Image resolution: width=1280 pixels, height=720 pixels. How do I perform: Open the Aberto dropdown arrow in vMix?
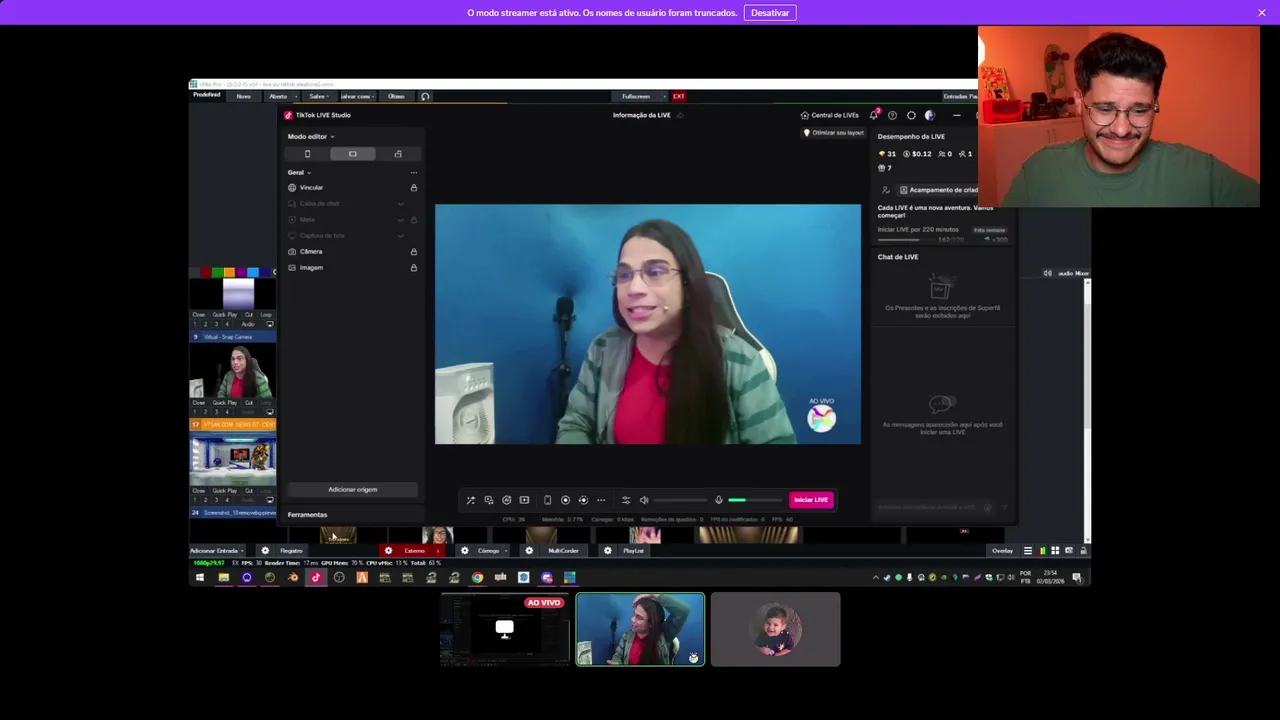(x=296, y=97)
